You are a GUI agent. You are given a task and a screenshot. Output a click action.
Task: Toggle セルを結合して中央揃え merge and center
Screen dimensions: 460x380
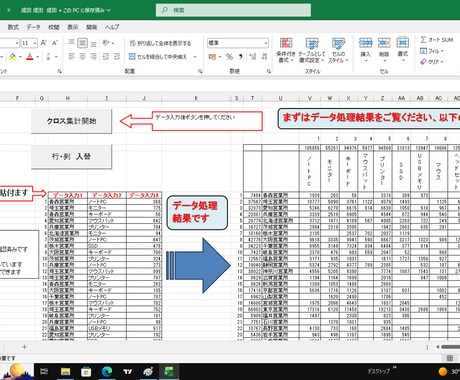click(x=158, y=57)
